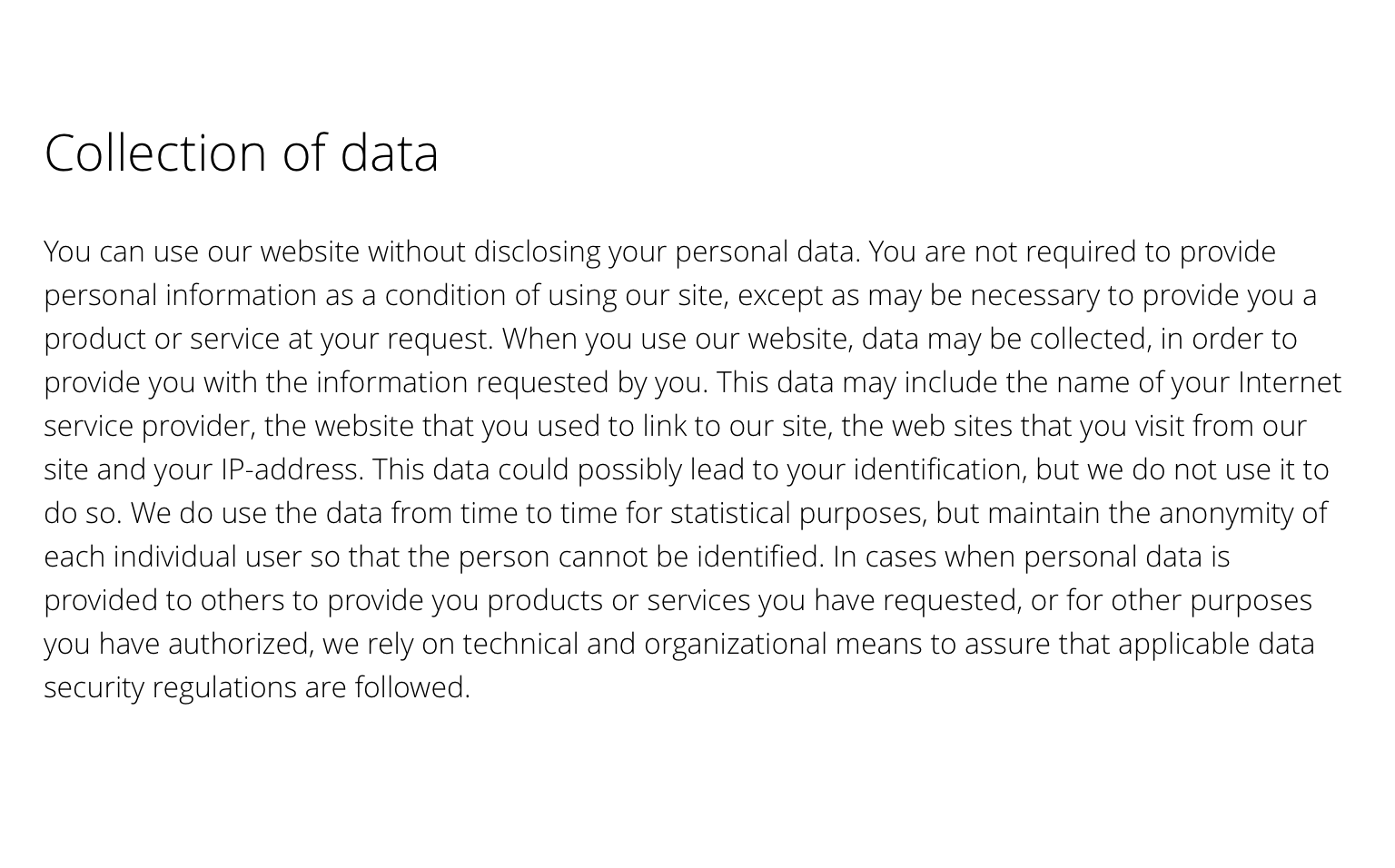This screenshot has height=868, width=1395.
Task: Click the word 'requested' before 'by you'
Action: (x=542, y=382)
